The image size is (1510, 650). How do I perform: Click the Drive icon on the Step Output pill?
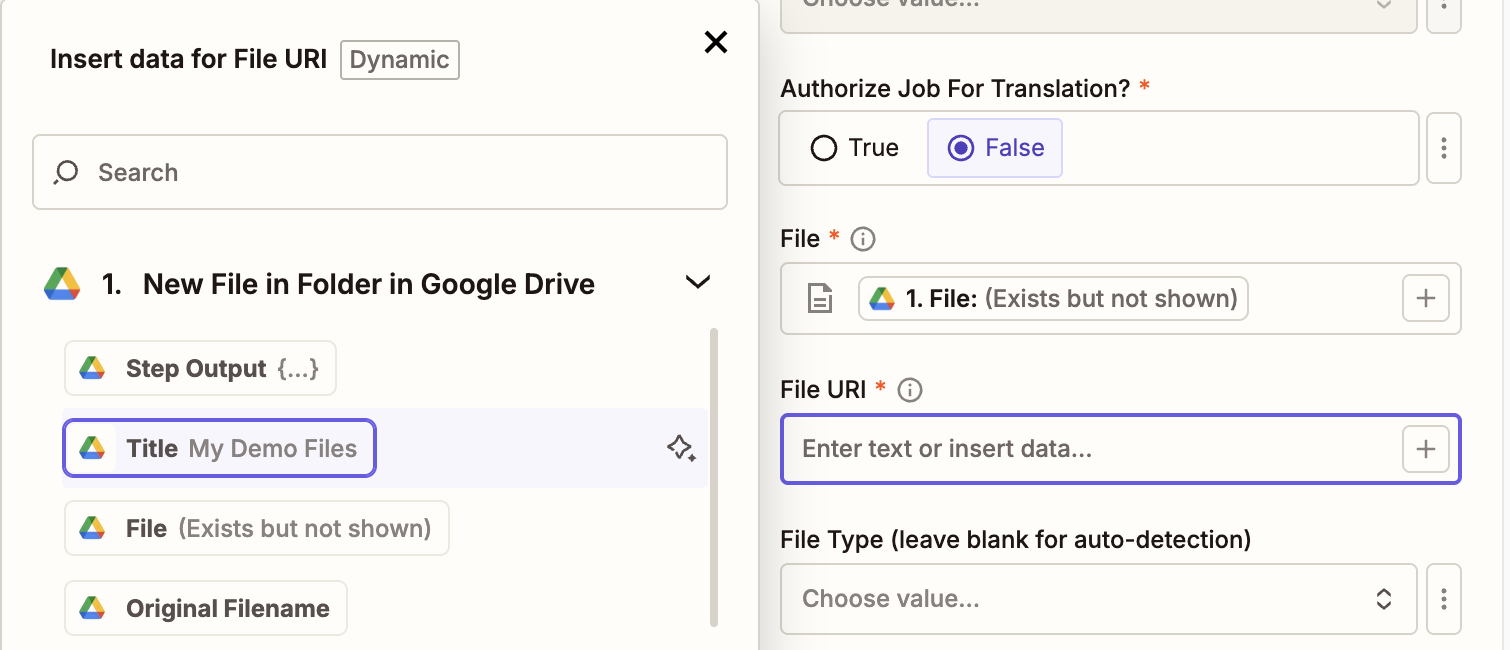92,368
